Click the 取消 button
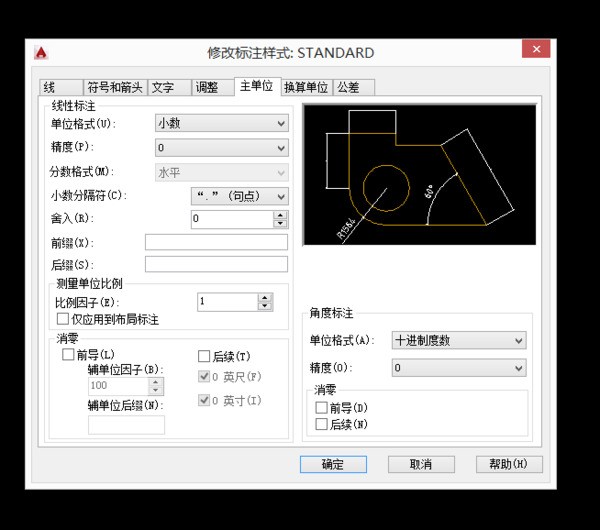Image resolution: width=600 pixels, height=530 pixels. [x=421, y=464]
